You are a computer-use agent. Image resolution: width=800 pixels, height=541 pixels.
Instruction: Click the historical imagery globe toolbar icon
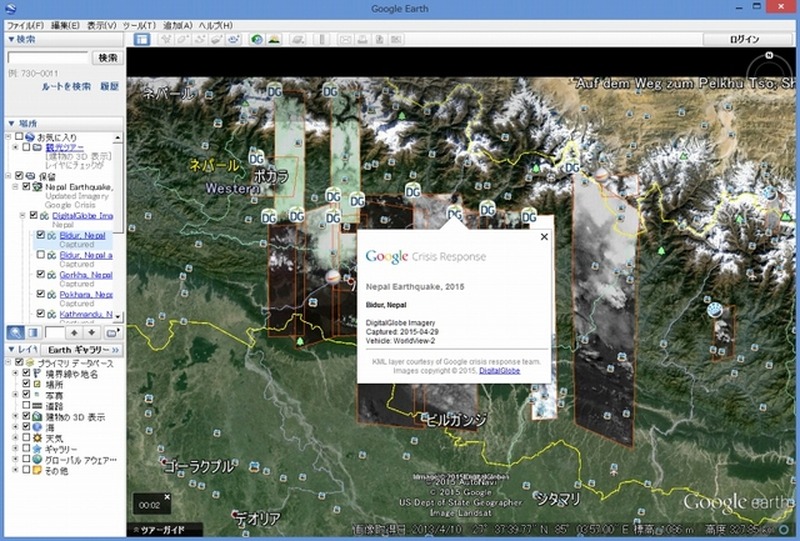click(x=257, y=40)
